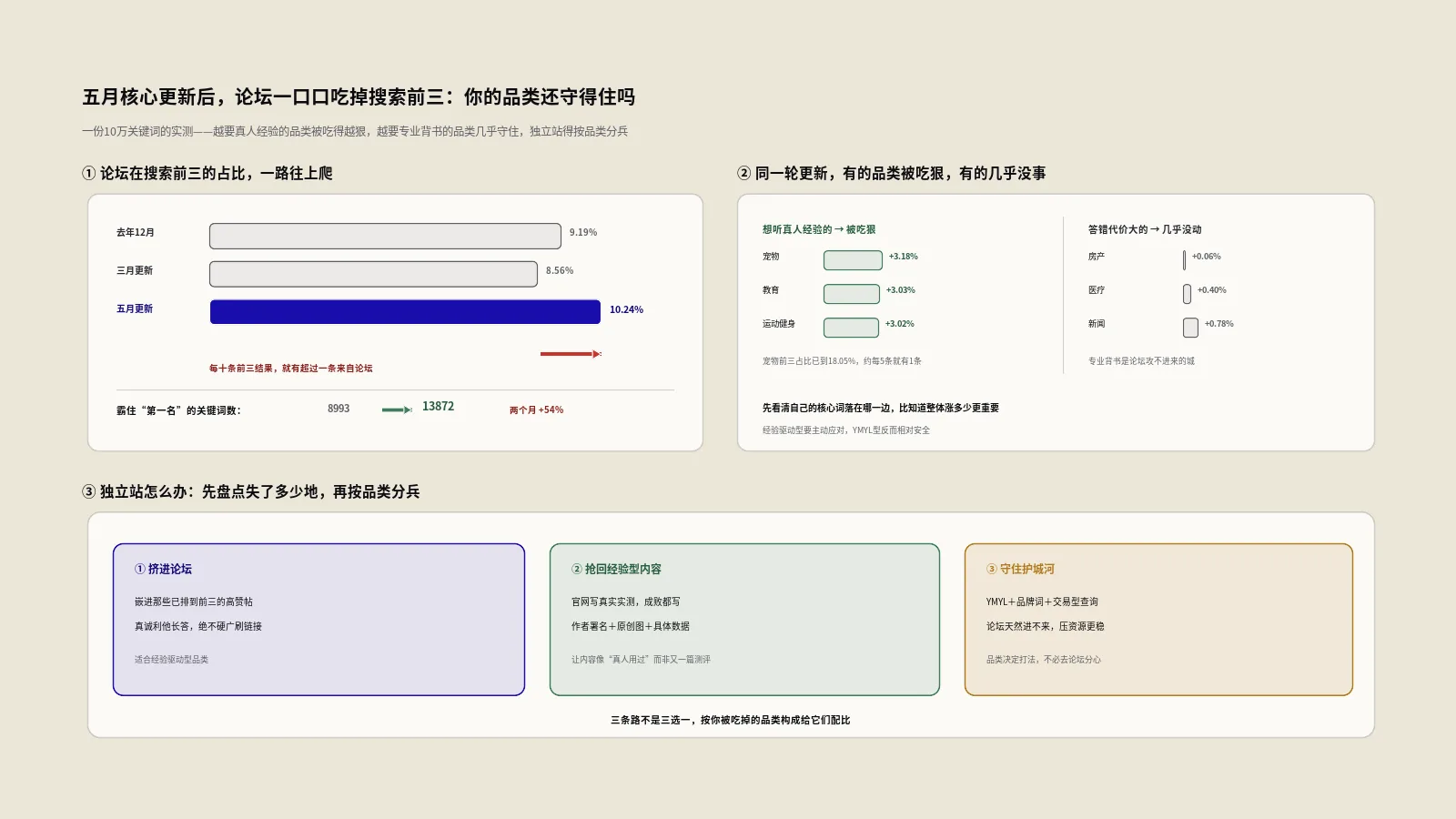Click the green number '13872'

coord(438,407)
